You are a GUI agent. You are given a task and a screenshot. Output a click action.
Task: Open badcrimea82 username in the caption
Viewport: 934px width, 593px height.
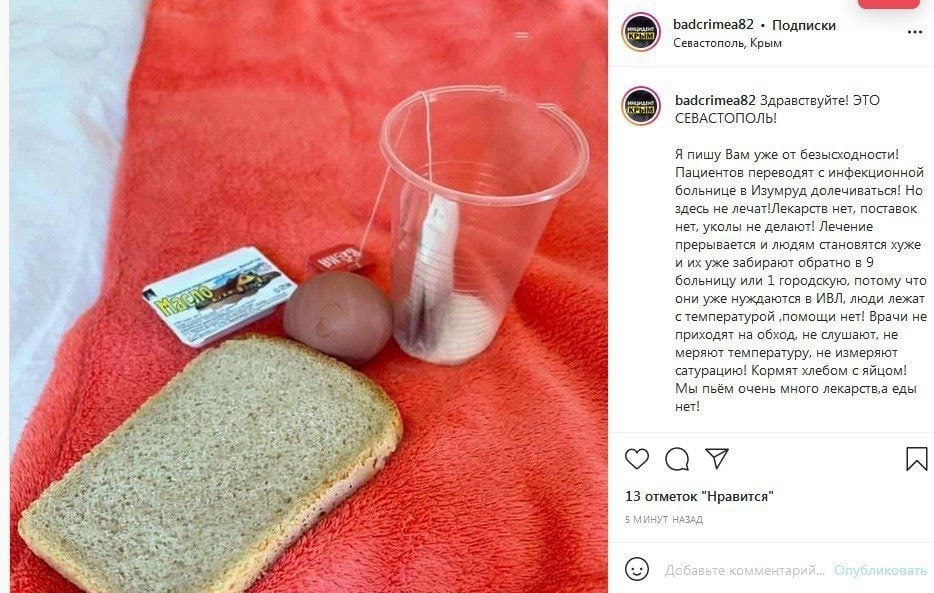(715, 100)
